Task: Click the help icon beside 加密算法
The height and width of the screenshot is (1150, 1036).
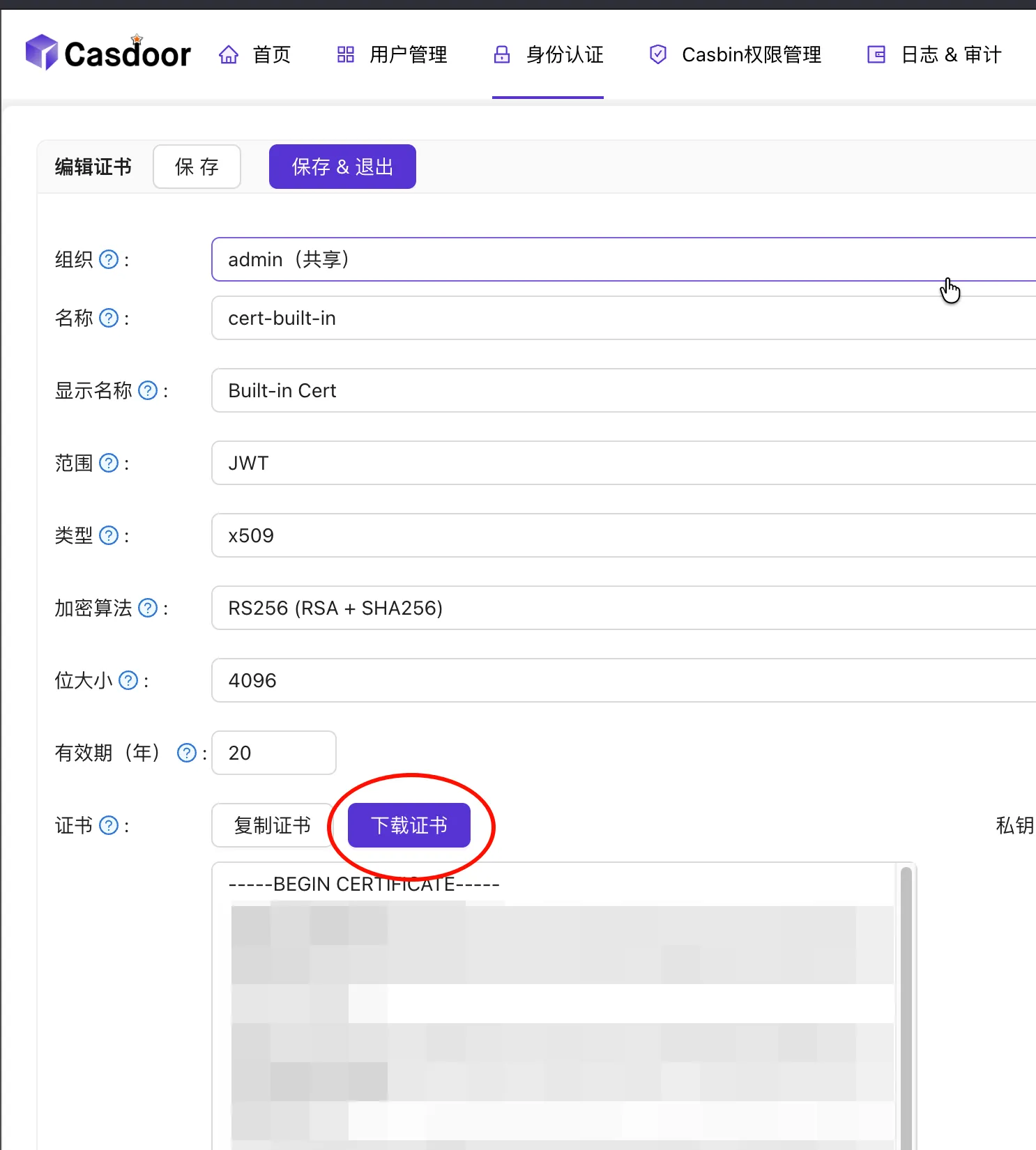Action: click(x=148, y=608)
